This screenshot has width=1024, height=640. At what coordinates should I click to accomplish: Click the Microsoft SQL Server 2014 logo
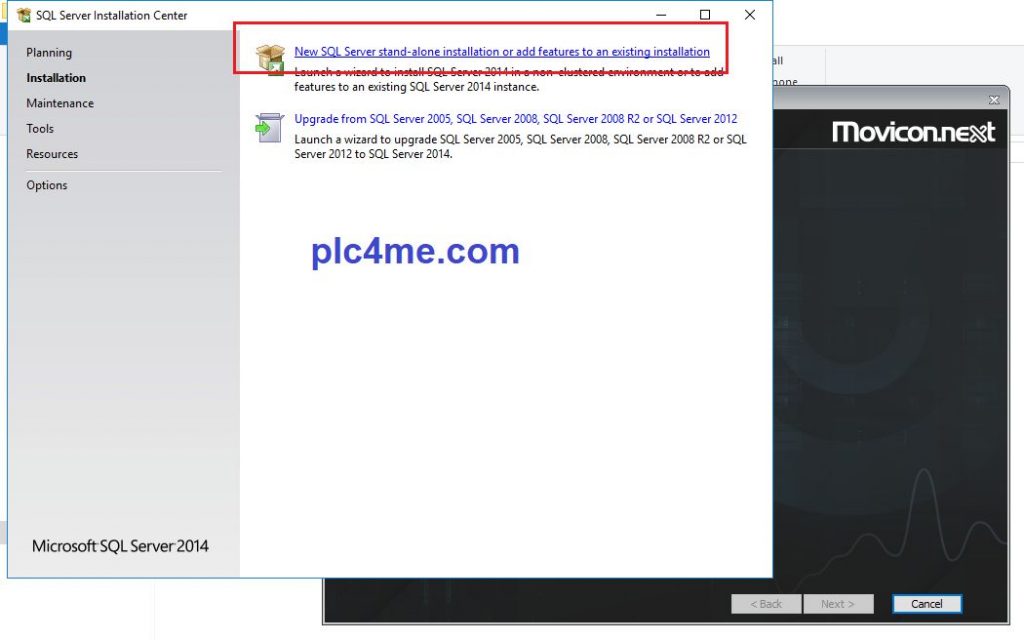pos(120,546)
